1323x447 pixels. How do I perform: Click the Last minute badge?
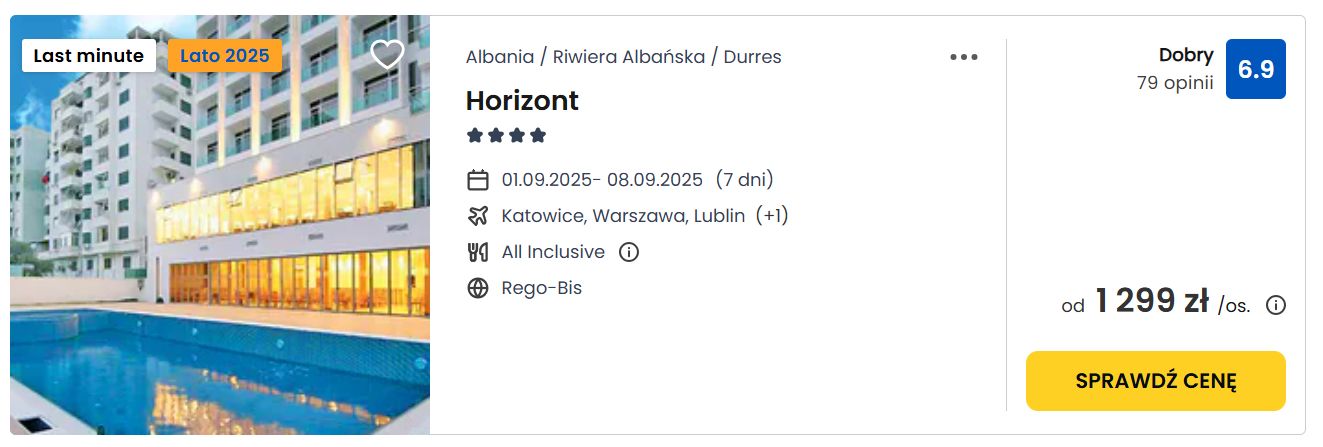click(88, 56)
